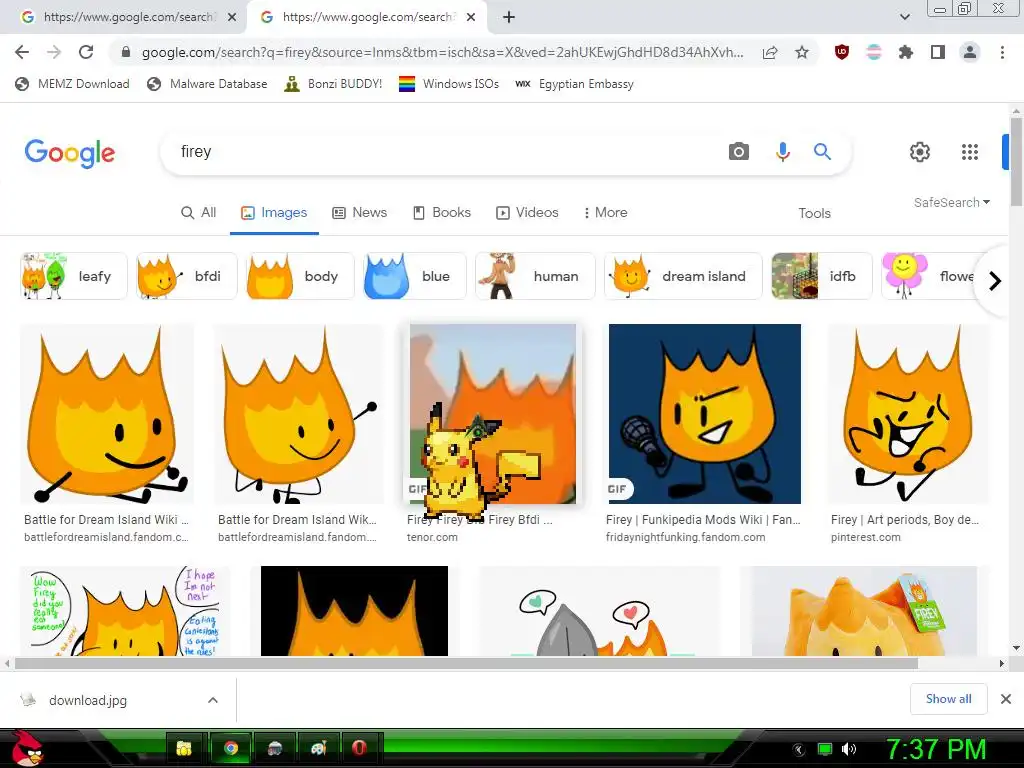Open the Opera taskbar icon
The height and width of the screenshot is (768, 1024).
(360, 748)
